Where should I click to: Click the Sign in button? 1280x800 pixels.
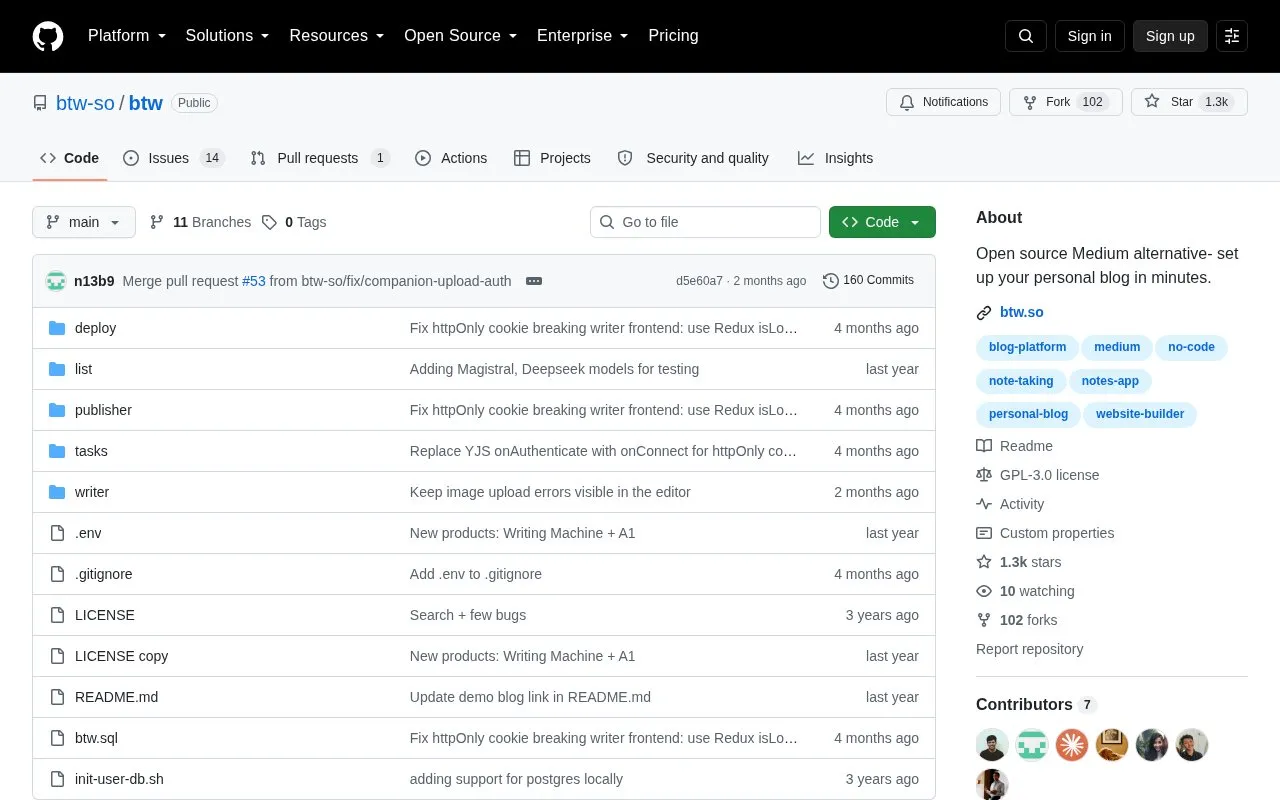point(1089,36)
